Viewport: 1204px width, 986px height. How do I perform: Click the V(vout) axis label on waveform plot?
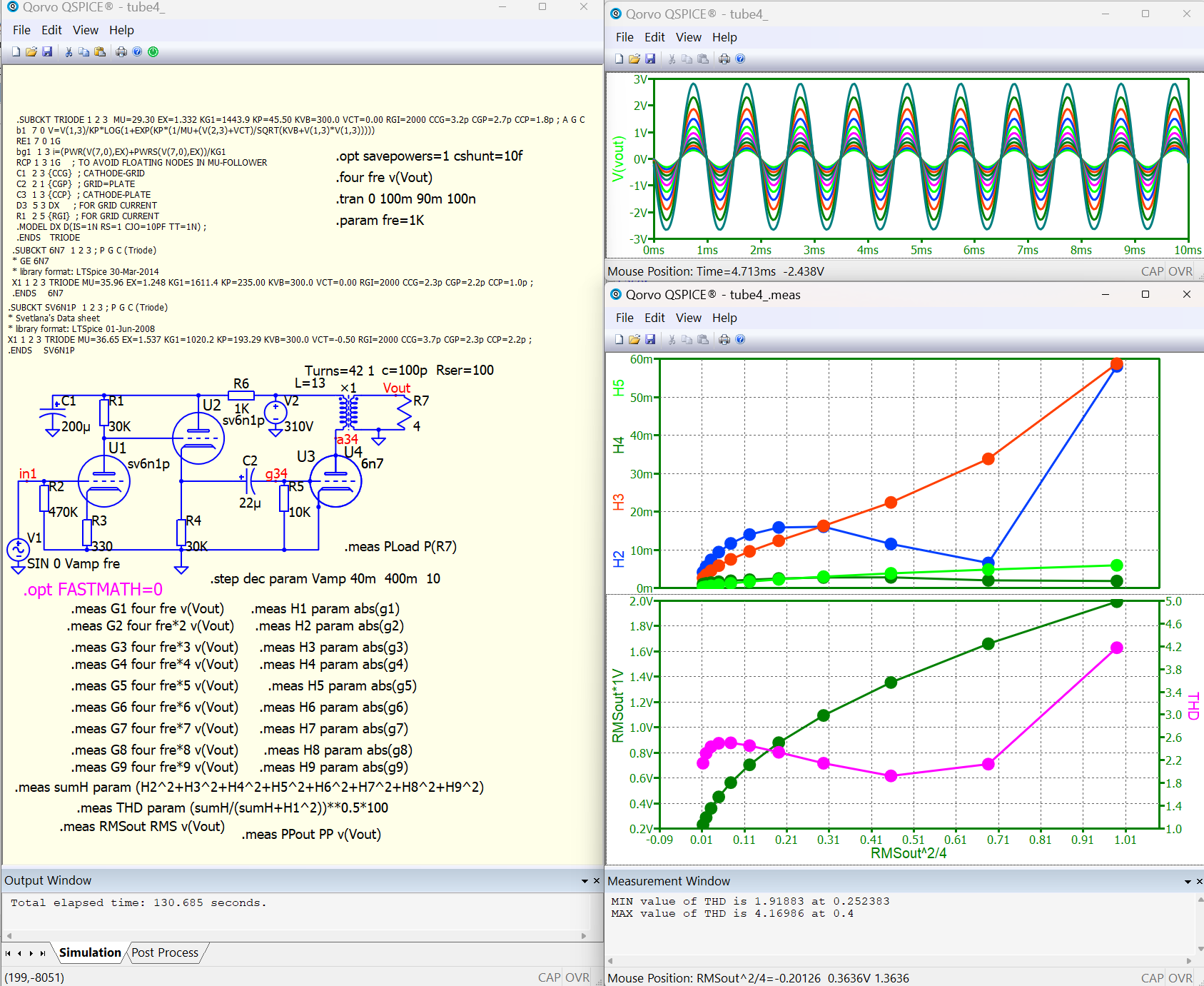point(619,159)
